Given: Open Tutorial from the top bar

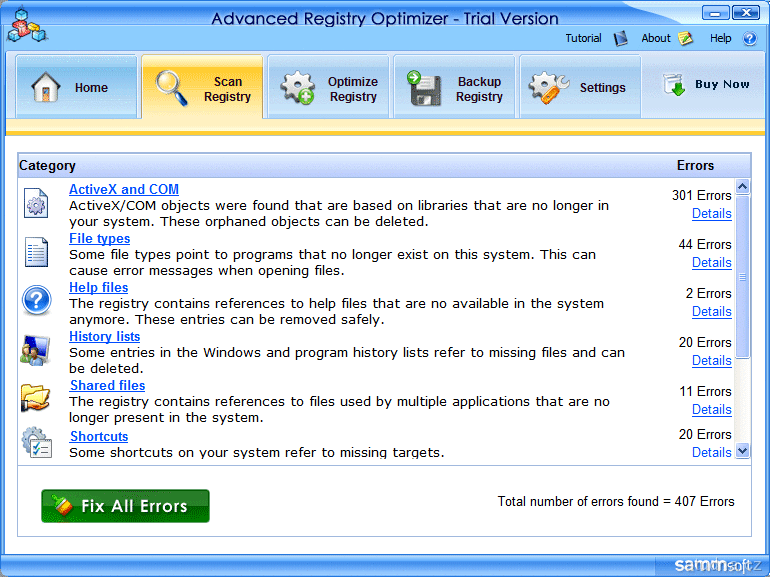Looking at the screenshot, I should [583, 38].
